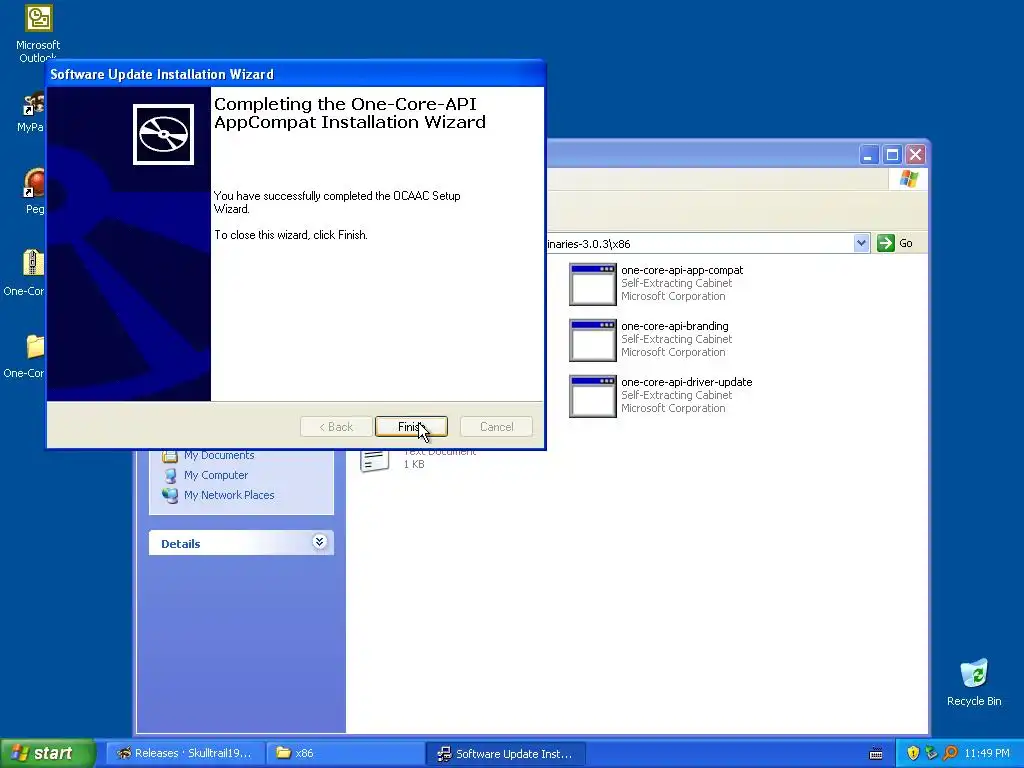This screenshot has width=1024, height=768.
Task: Click the address bar path field
Action: [x=699, y=244]
